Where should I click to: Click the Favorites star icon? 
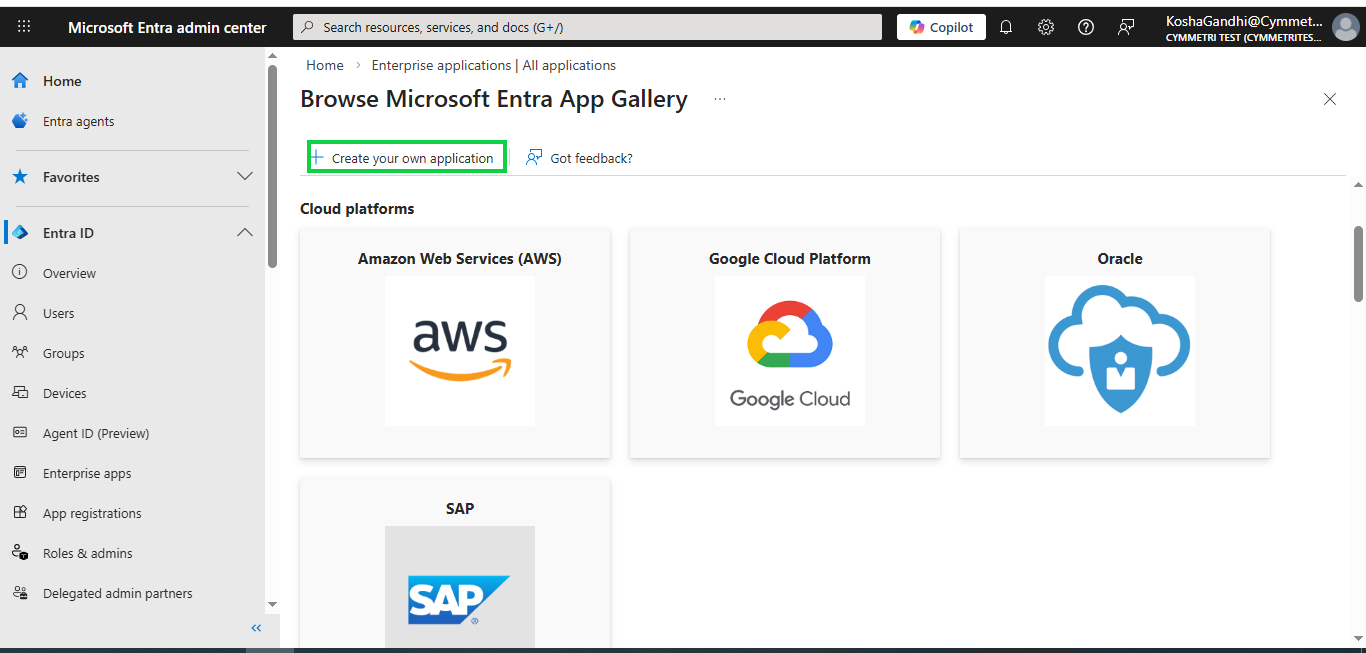[20, 177]
